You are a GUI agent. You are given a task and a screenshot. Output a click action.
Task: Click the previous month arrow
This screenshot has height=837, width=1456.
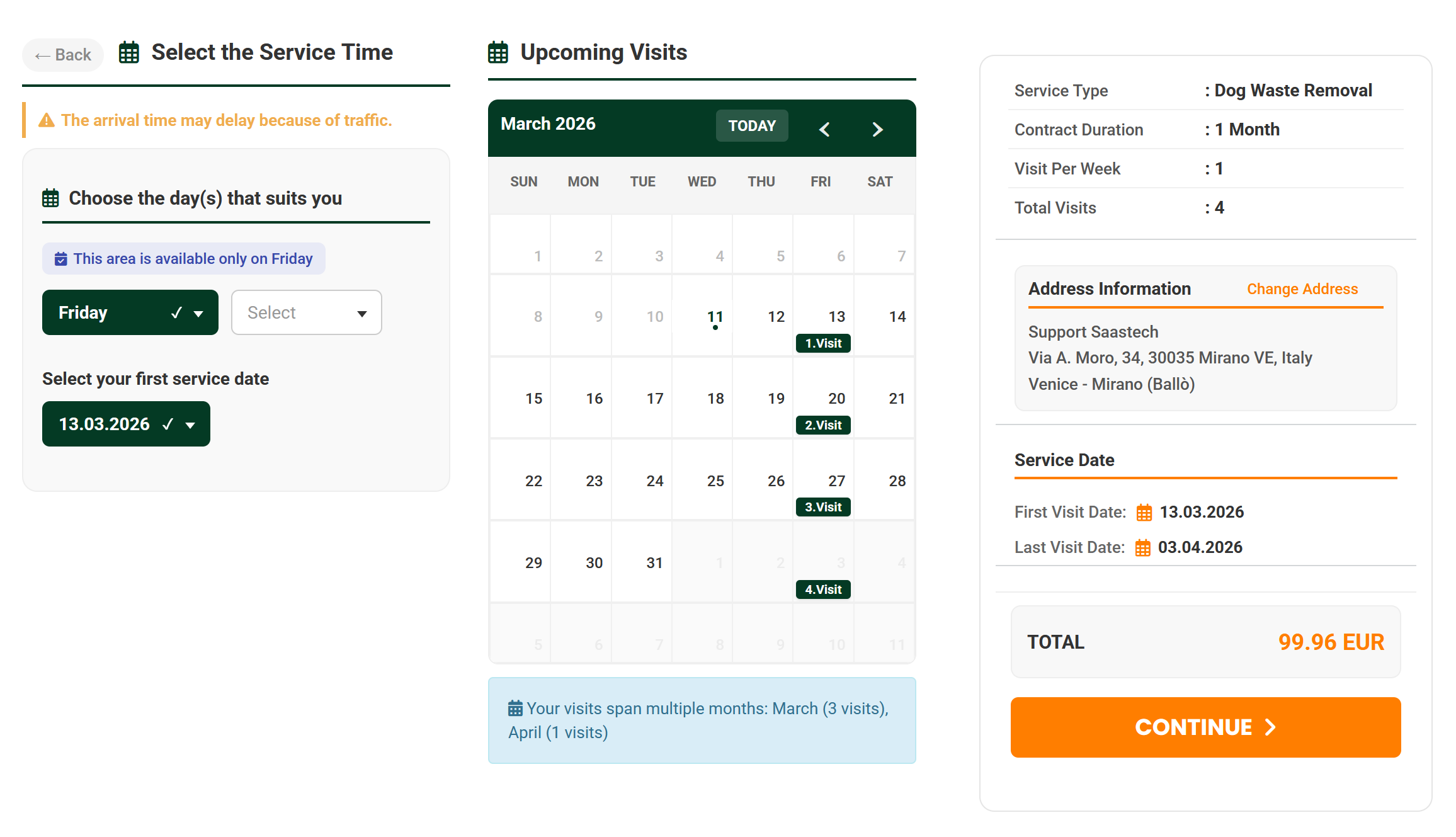[x=824, y=129]
